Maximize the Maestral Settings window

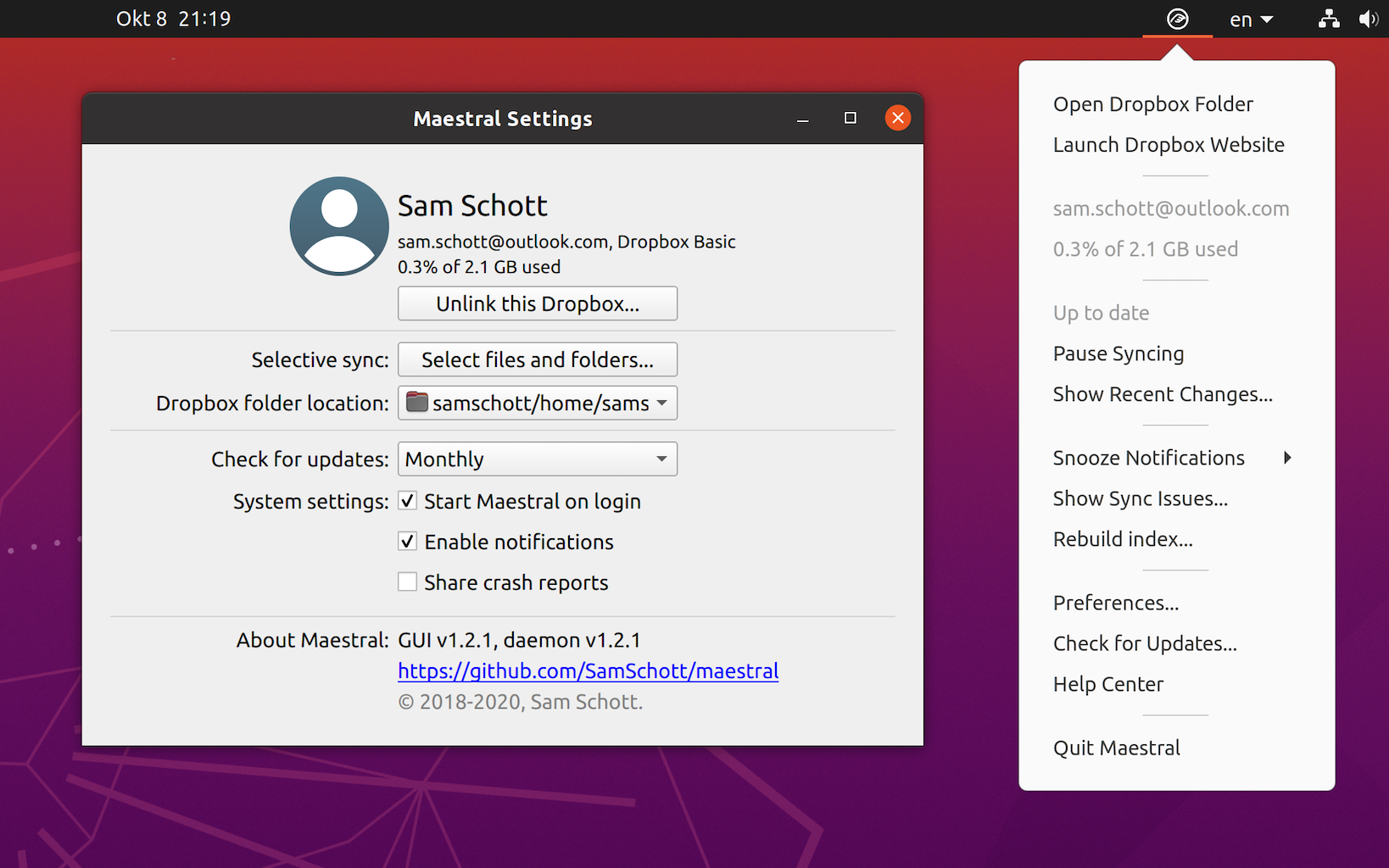point(850,119)
